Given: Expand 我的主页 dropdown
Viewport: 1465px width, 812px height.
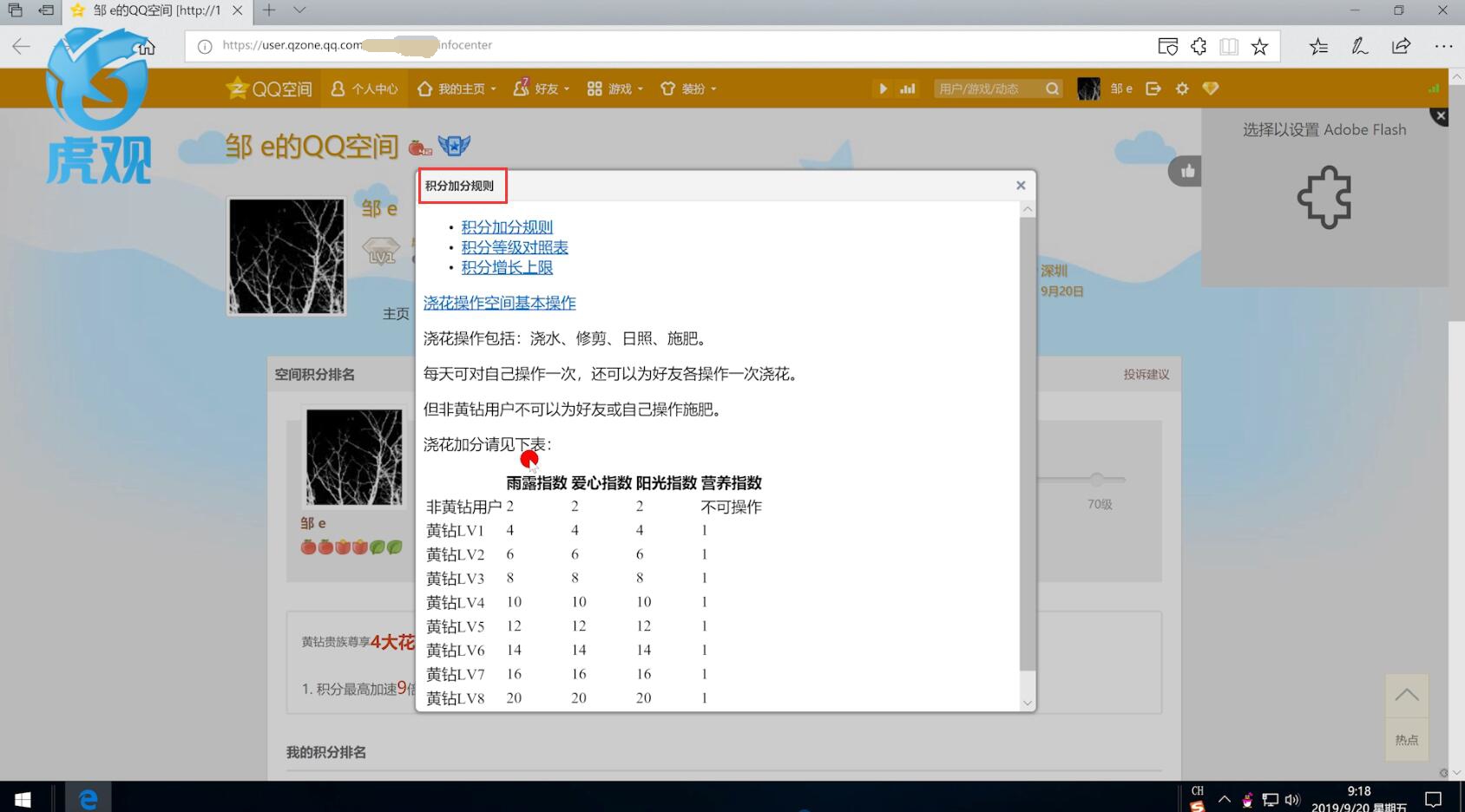Looking at the screenshot, I should click(x=457, y=88).
